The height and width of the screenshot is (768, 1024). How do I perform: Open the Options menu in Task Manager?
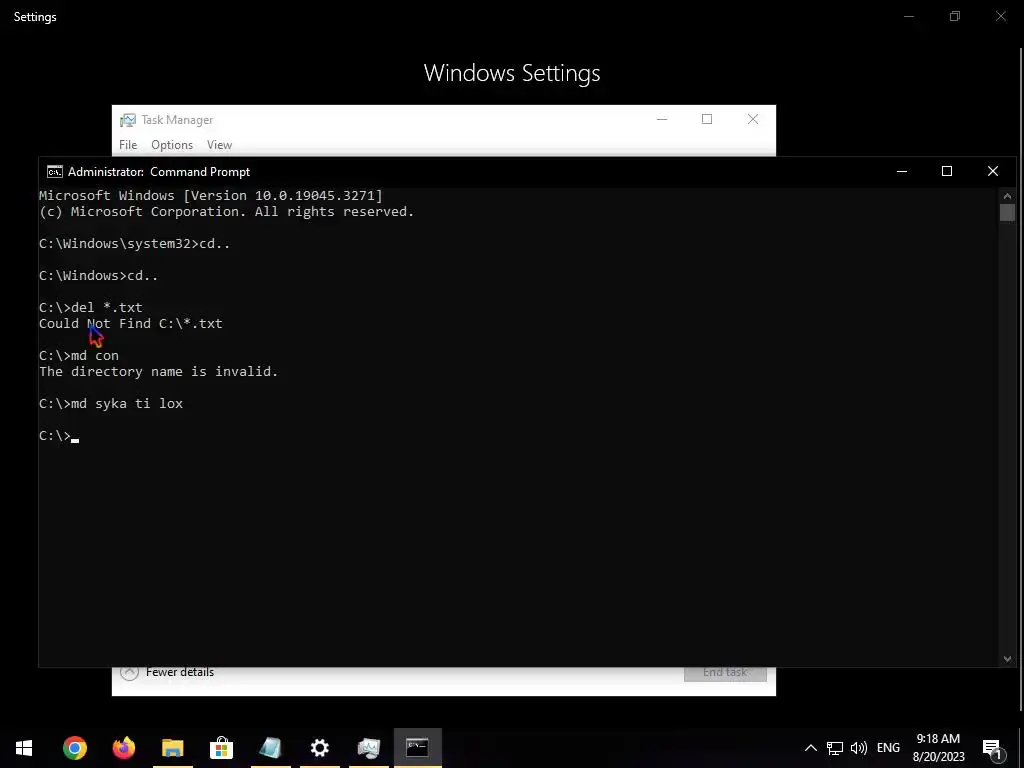172,145
